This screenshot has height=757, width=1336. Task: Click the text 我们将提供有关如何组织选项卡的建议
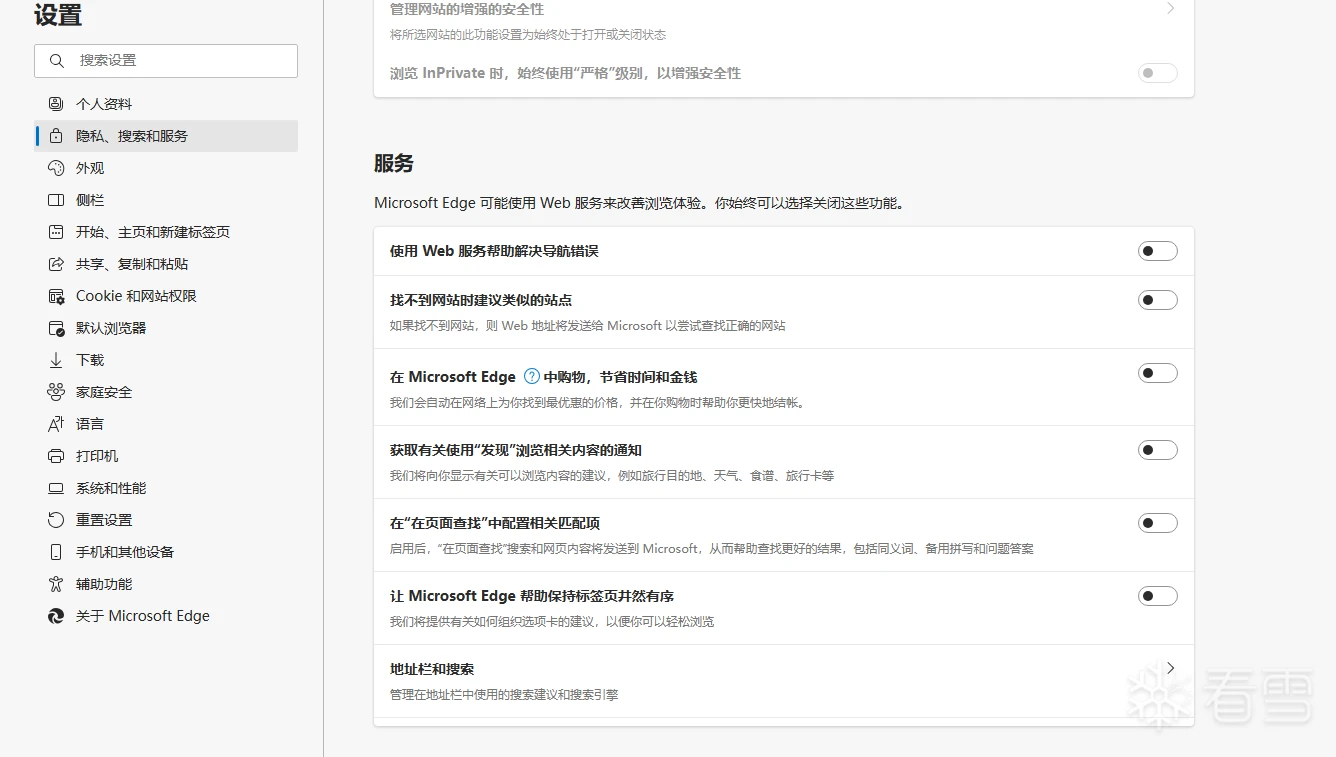coord(552,621)
